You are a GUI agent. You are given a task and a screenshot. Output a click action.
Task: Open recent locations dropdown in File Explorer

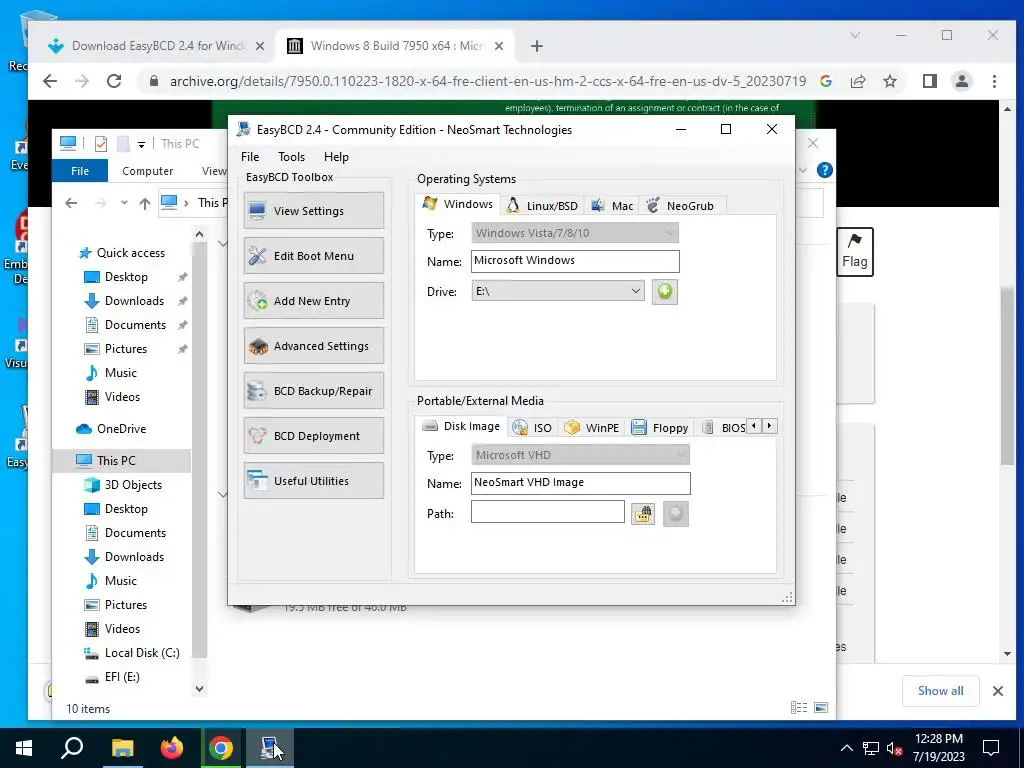click(124, 203)
